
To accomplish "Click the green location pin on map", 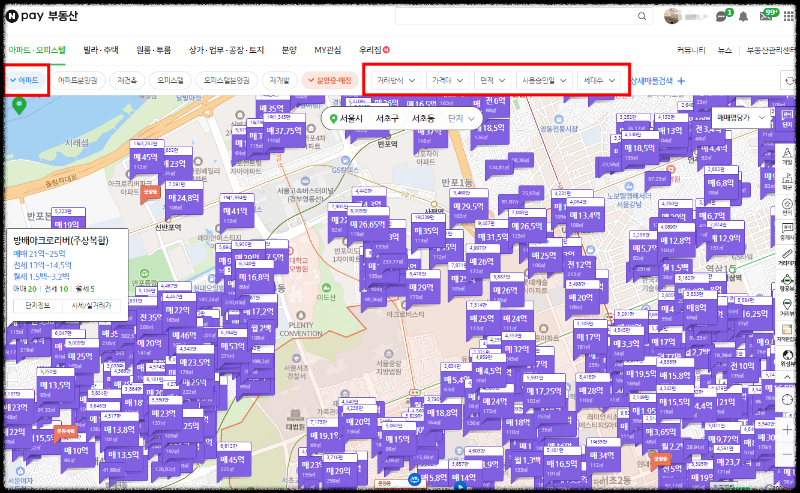I will 19,106.
